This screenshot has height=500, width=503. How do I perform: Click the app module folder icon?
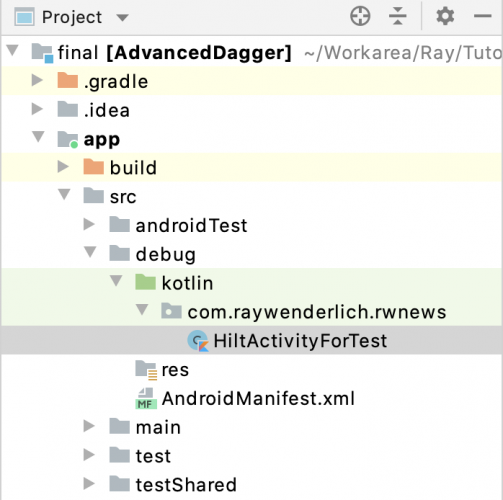pos(68,139)
